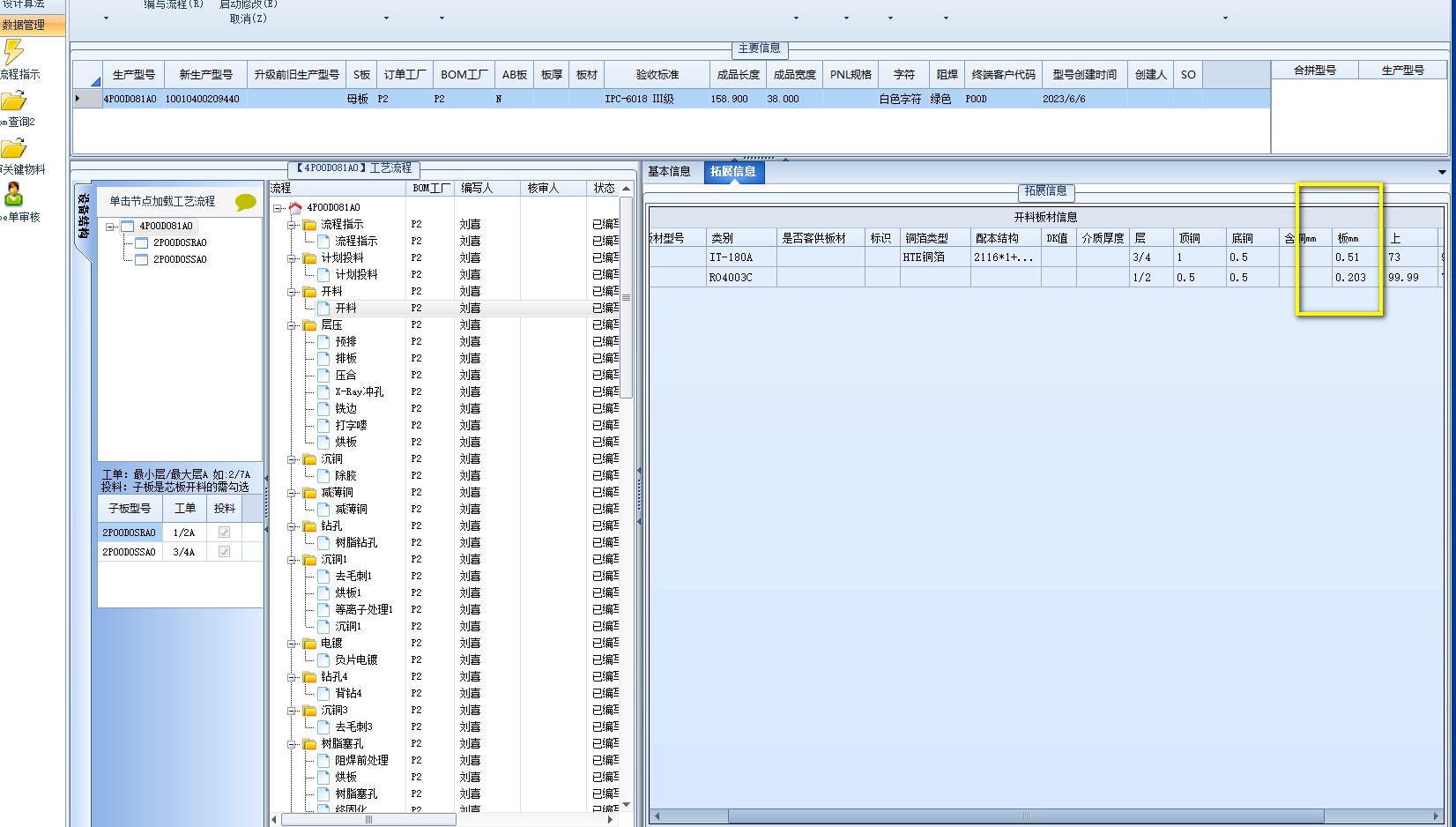
Task: Click the 铜箔类型 column header
Action: (x=935, y=238)
